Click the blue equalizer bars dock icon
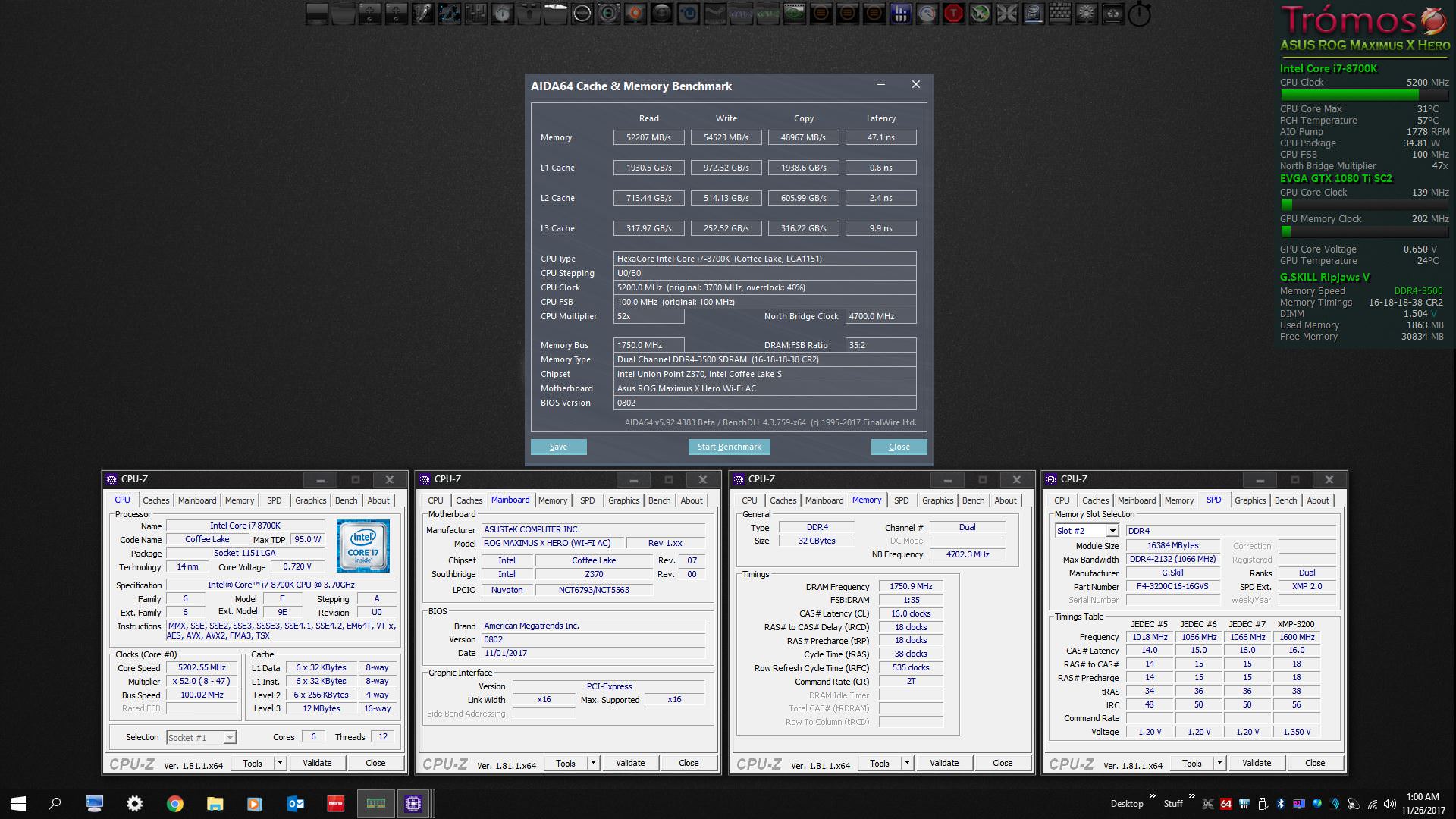Viewport: 1456px width, 819px height. click(x=900, y=13)
